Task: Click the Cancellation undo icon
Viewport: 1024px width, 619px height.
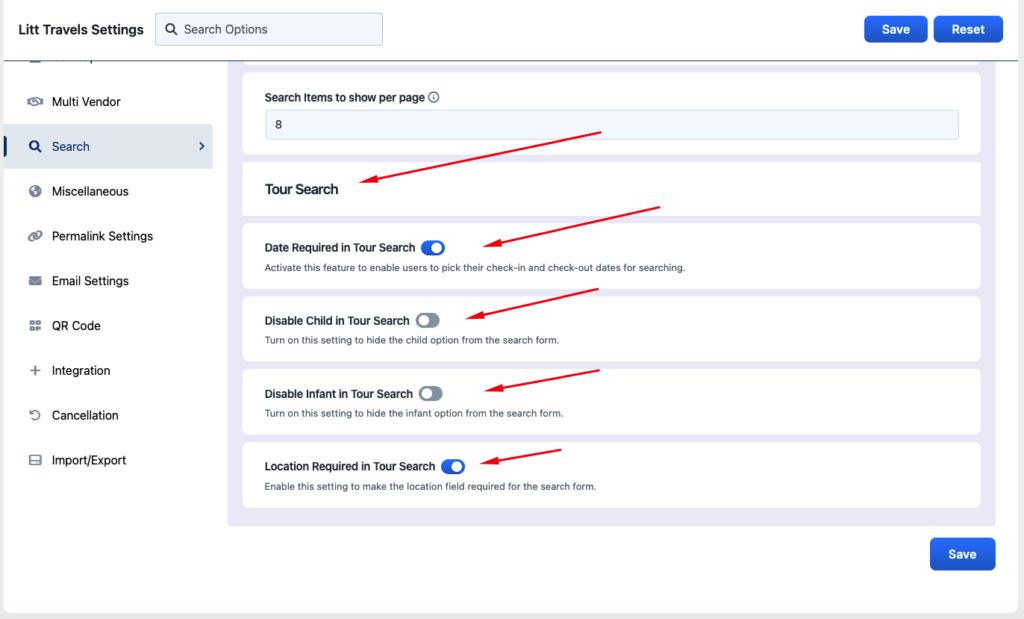Action: [35, 415]
